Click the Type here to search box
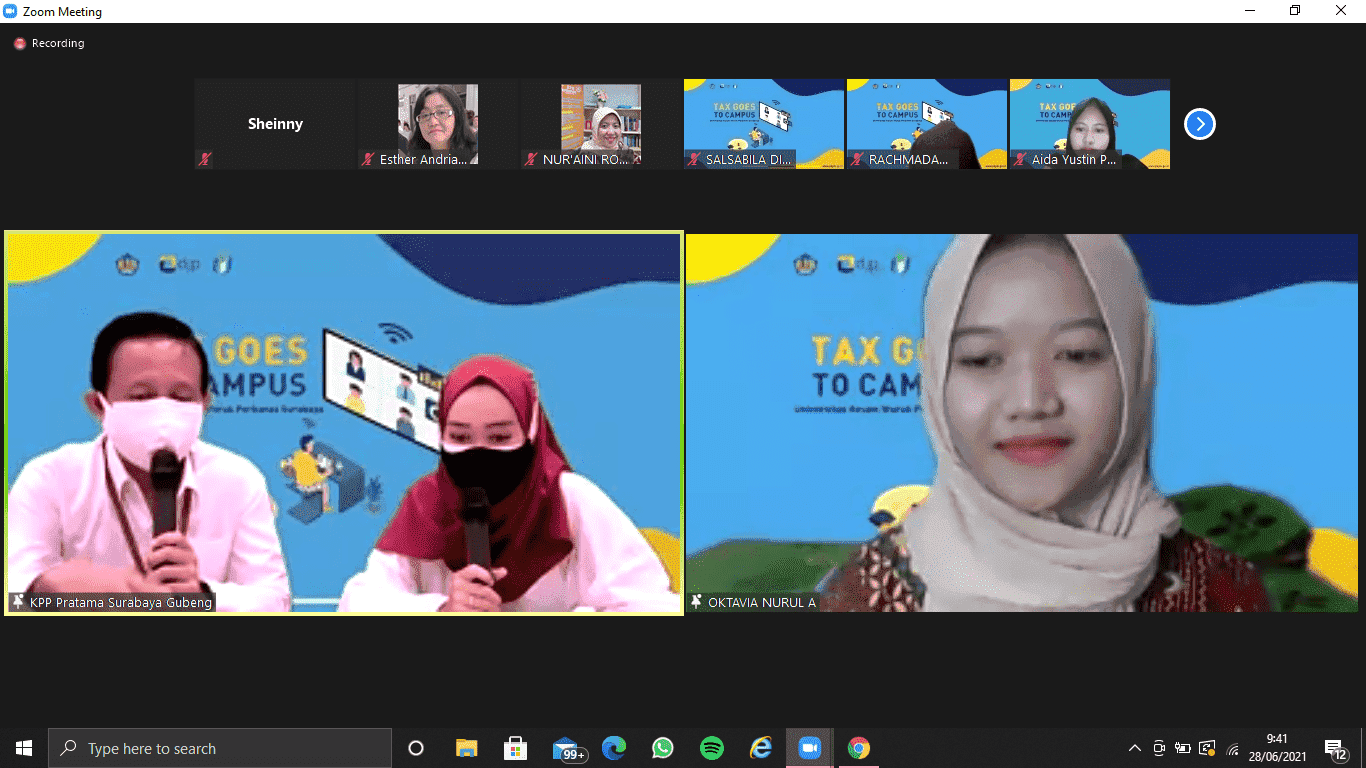Viewport: 1366px width, 768px height. click(x=220, y=748)
